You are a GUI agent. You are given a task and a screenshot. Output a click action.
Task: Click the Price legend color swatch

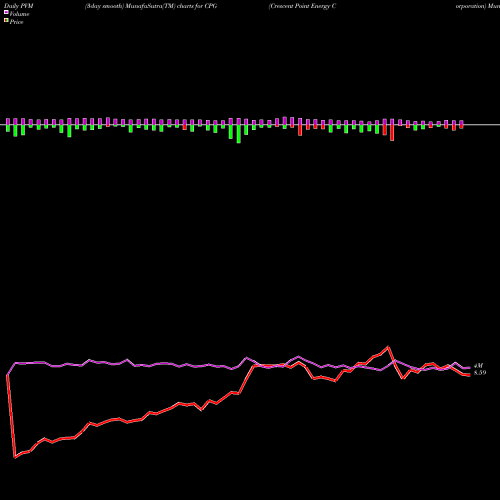(6, 21)
